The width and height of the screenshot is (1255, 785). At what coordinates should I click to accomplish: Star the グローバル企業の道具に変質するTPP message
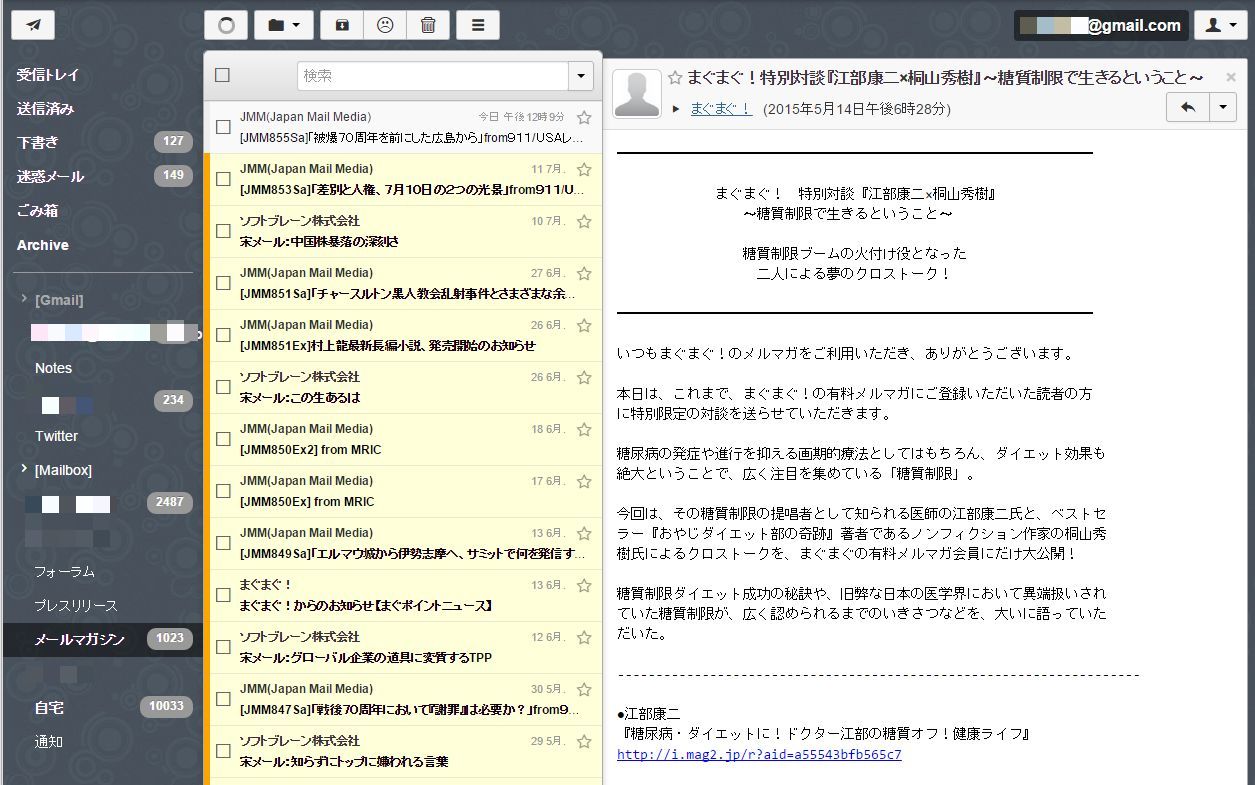(584, 638)
